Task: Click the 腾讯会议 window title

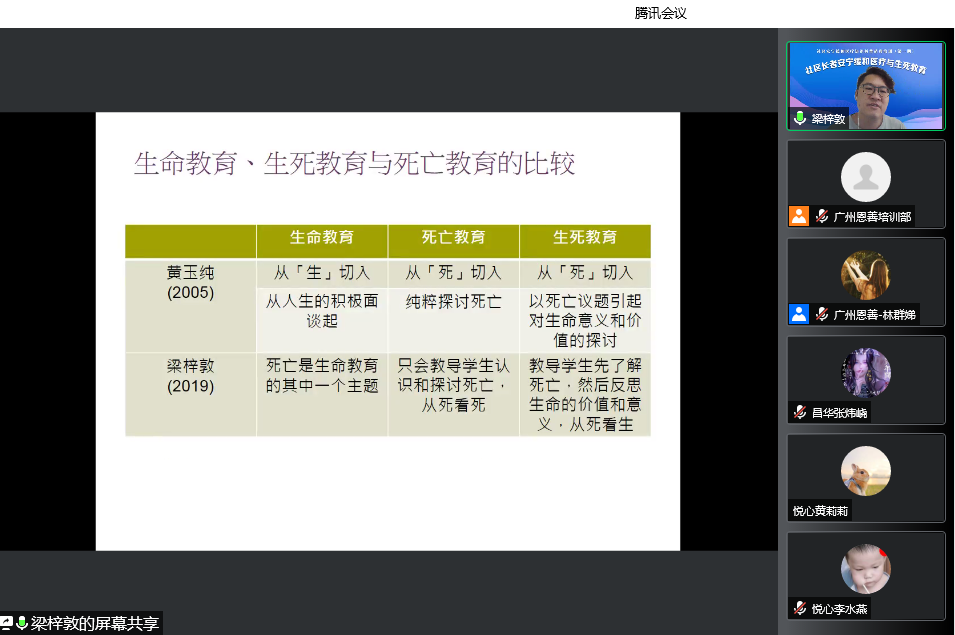Action: point(661,13)
